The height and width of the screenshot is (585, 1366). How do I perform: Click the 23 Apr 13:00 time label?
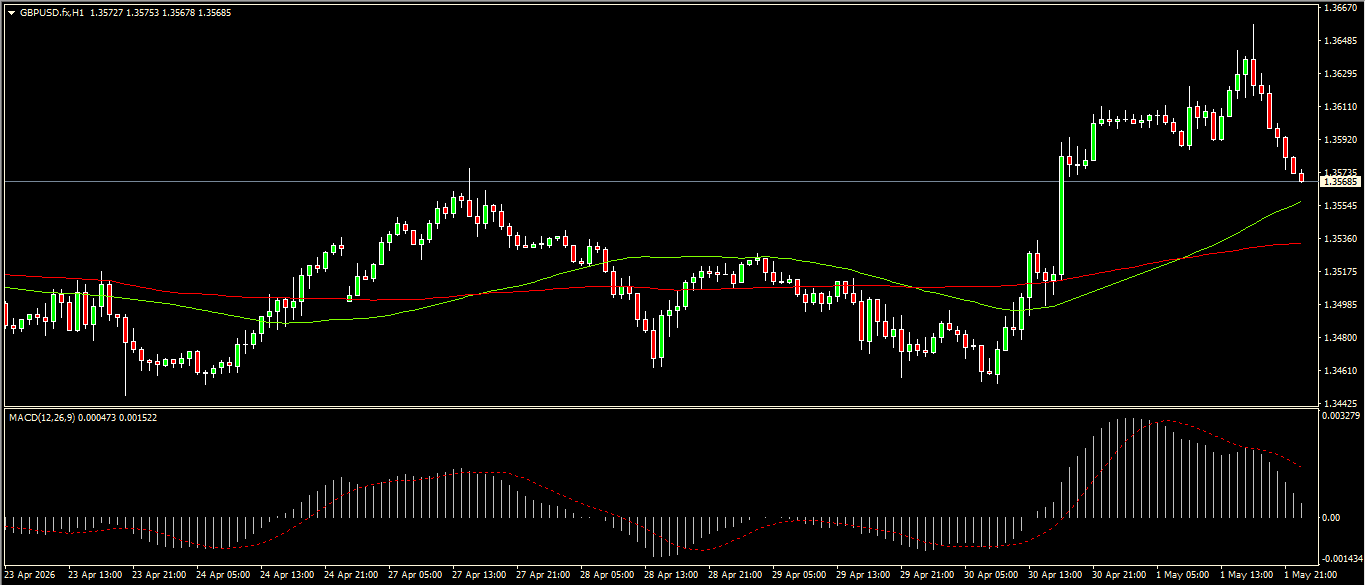(x=95, y=576)
